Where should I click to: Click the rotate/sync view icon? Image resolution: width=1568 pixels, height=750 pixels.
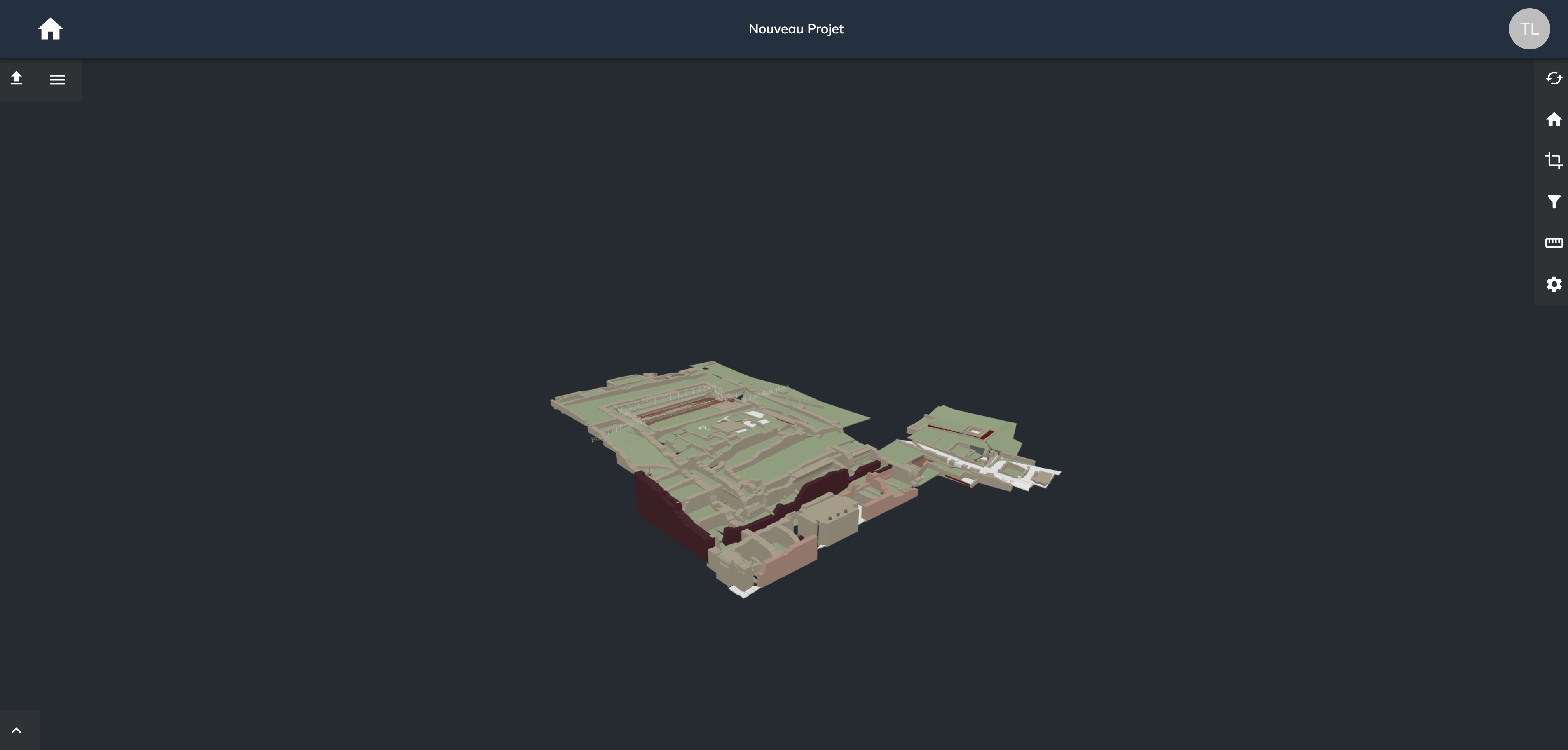pyautogui.click(x=1554, y=78)
